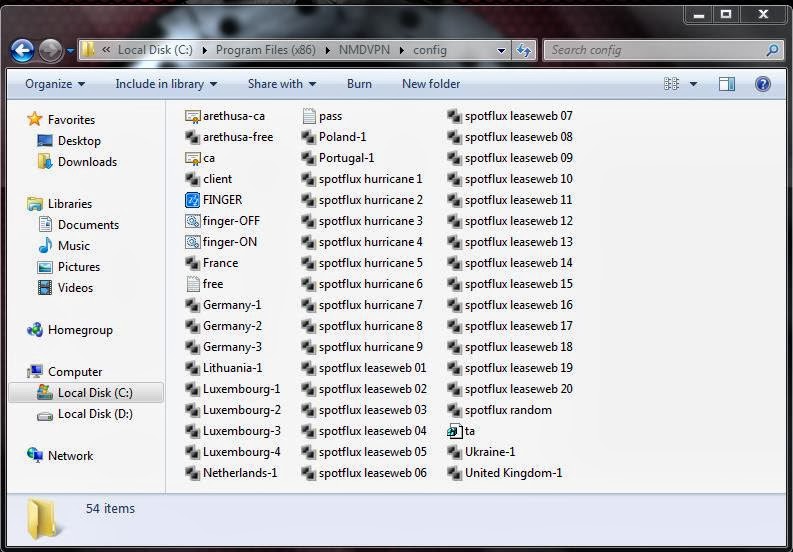Expand the arrow after NMDVPN breadcrumb
Screen dimensions: 793x552
coord(402,50)
